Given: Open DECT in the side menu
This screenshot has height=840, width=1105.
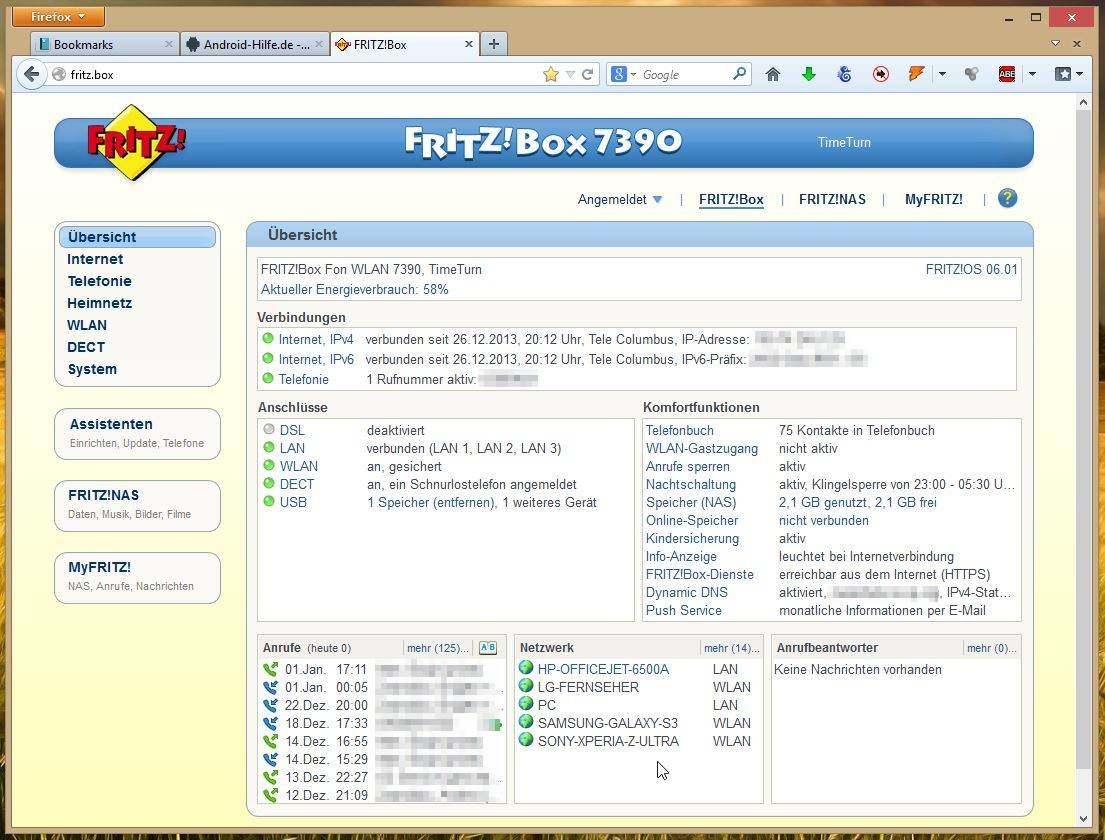Looking at the screenshot, I should [x=86, y=347].
